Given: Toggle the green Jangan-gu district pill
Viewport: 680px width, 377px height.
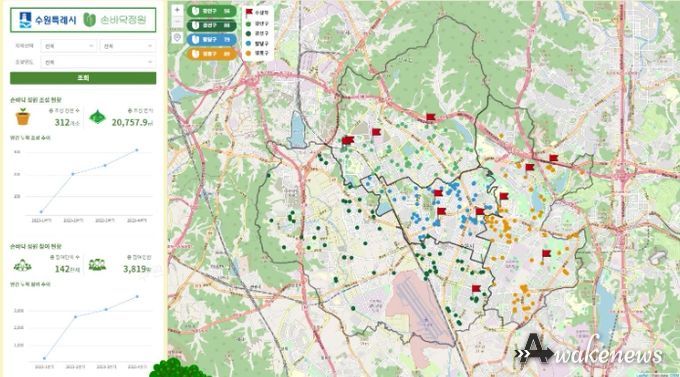Looking at the screenshot, I should click(x=212, y=11).
